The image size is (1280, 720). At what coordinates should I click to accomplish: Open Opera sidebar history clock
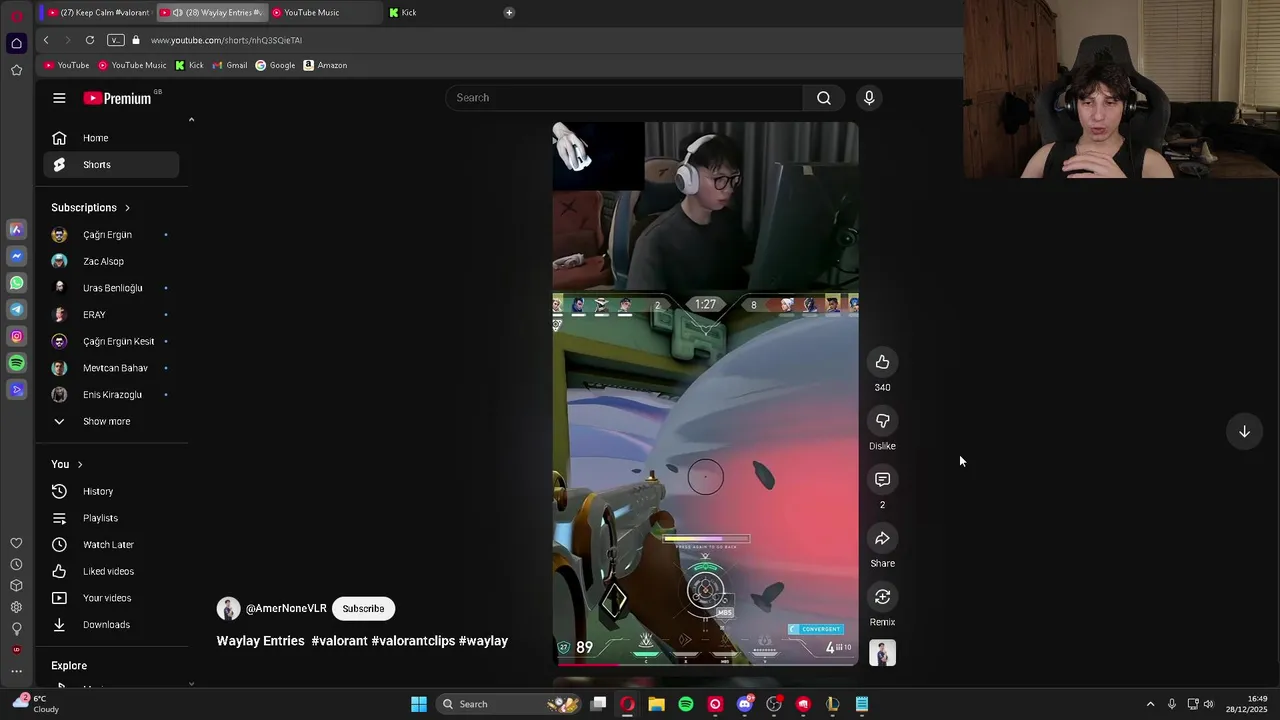(16, 565)
